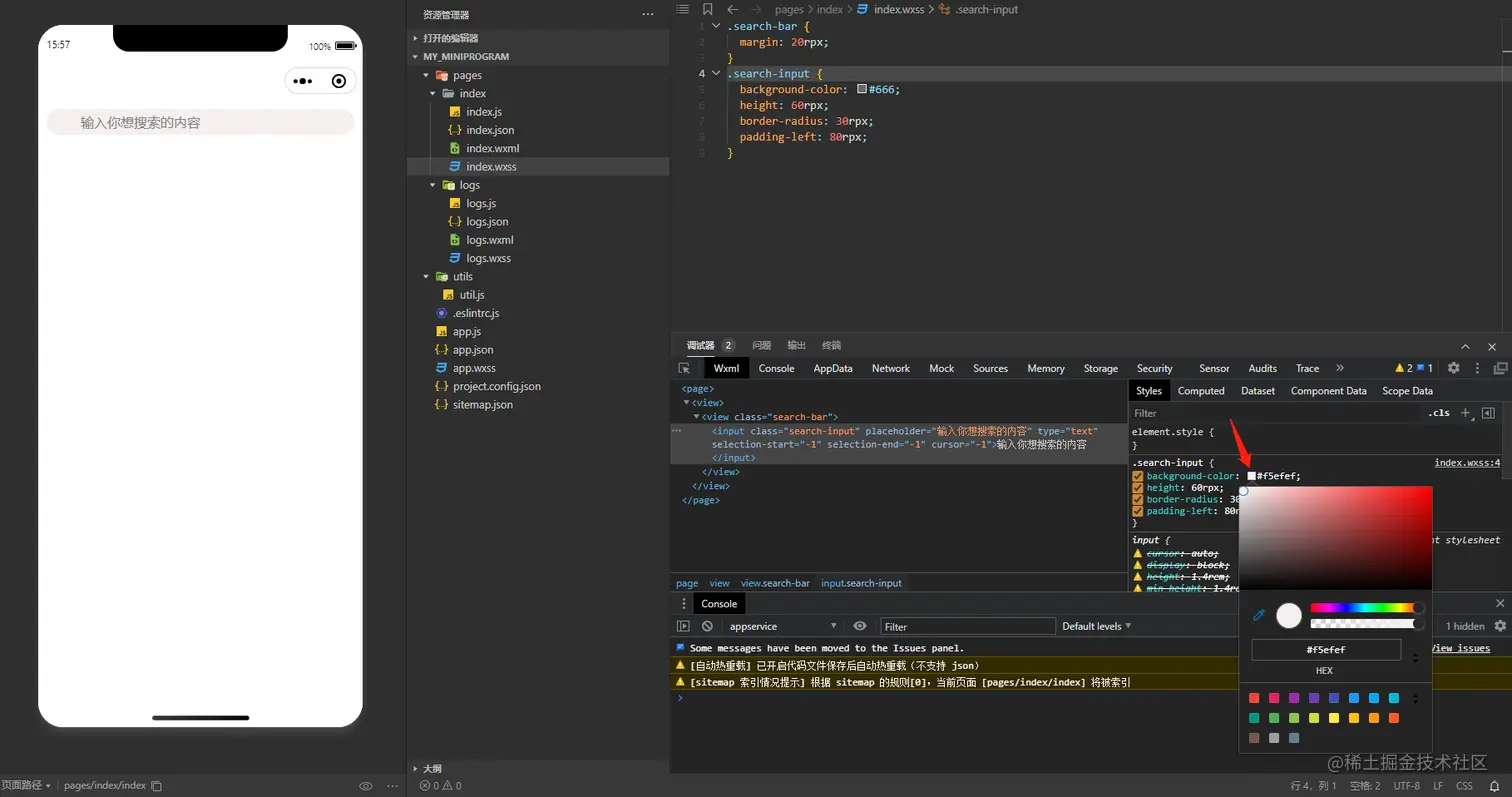The height and width of the screenshot is (797, 1512).
Task: Click the hue slider in color picker
Action: pyautogui.click(x=1366, y=608)
